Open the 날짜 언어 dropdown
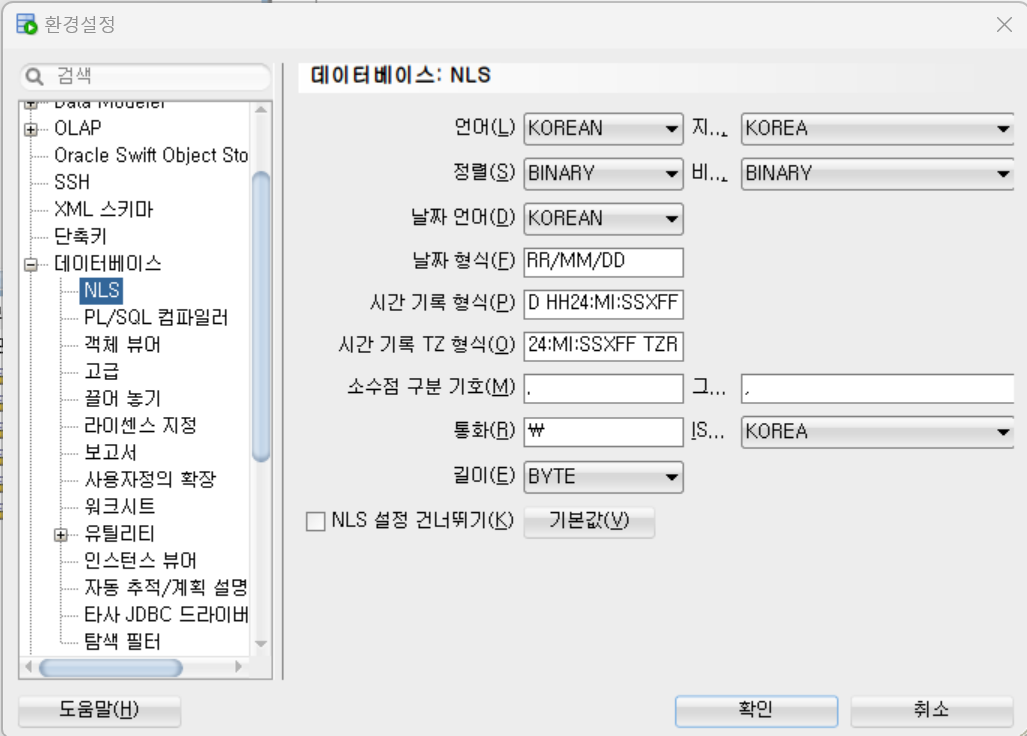This screenshot has width=1027, height=736. point(603,219)
